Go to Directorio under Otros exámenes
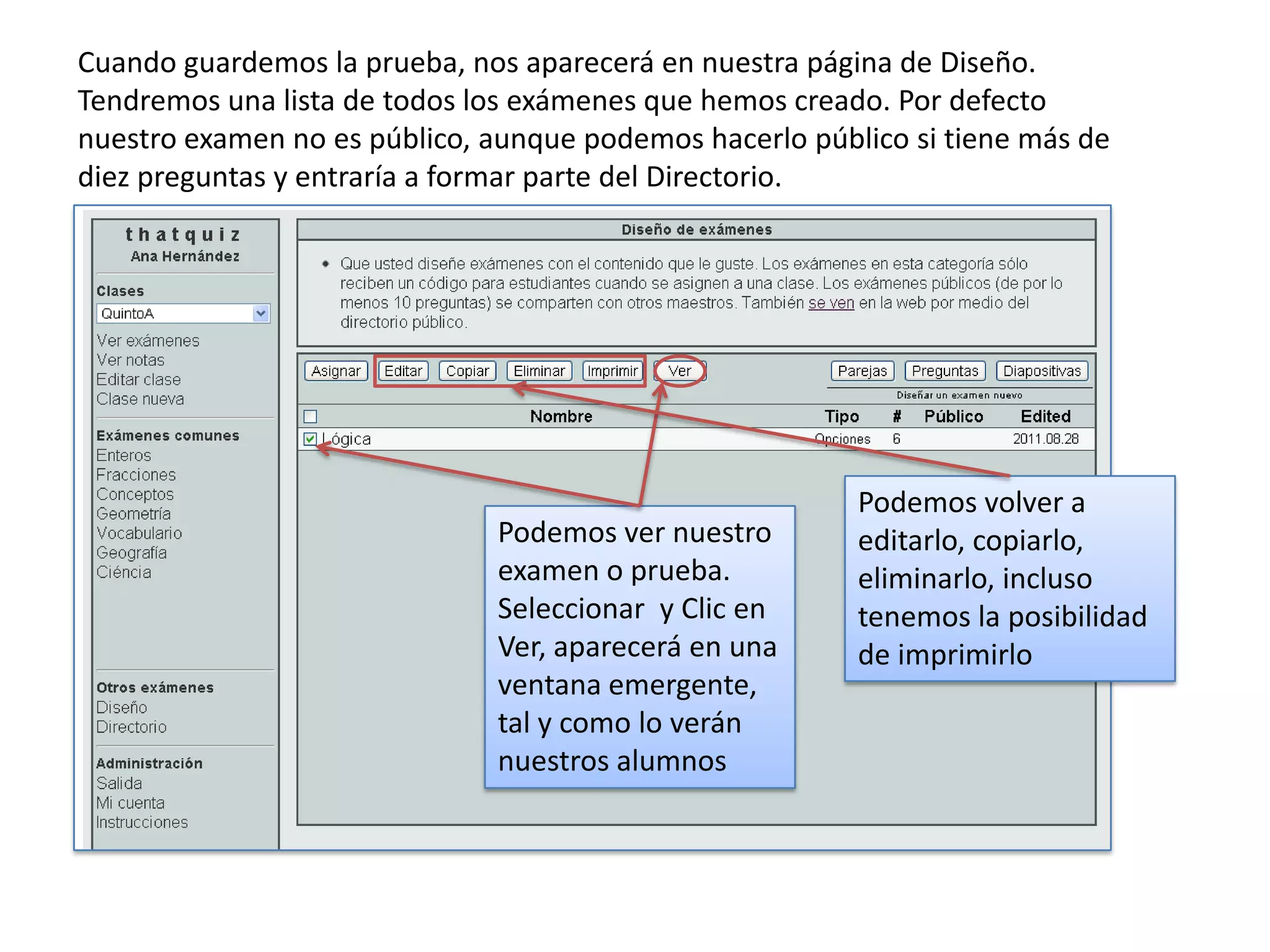 pyautogui.click(x=132, y=727)
